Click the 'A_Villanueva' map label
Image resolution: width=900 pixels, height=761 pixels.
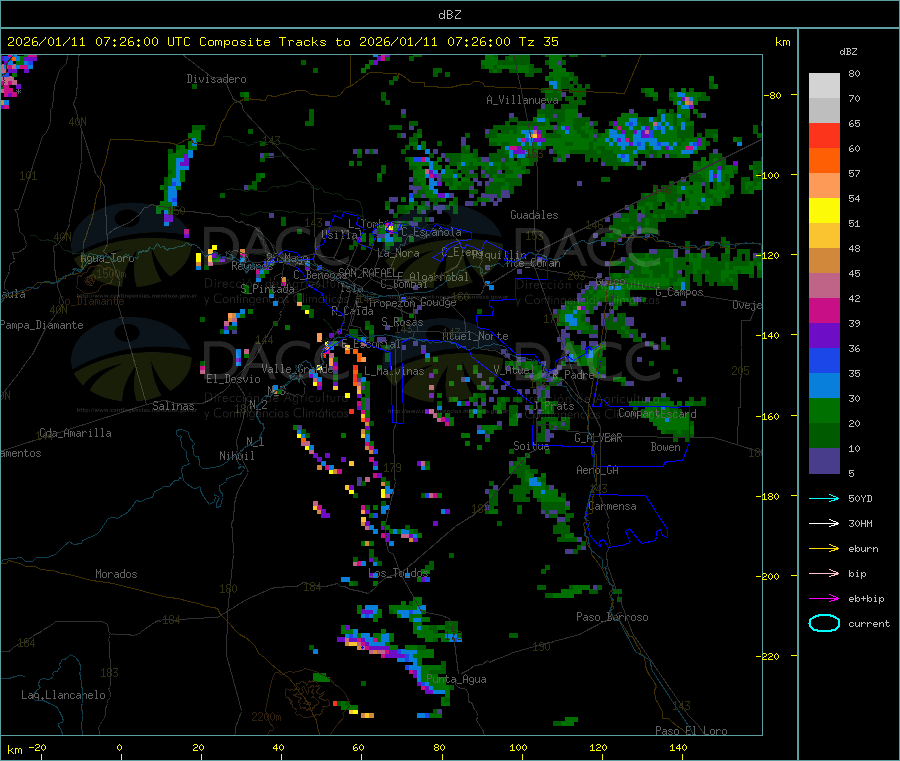[522, 100]
